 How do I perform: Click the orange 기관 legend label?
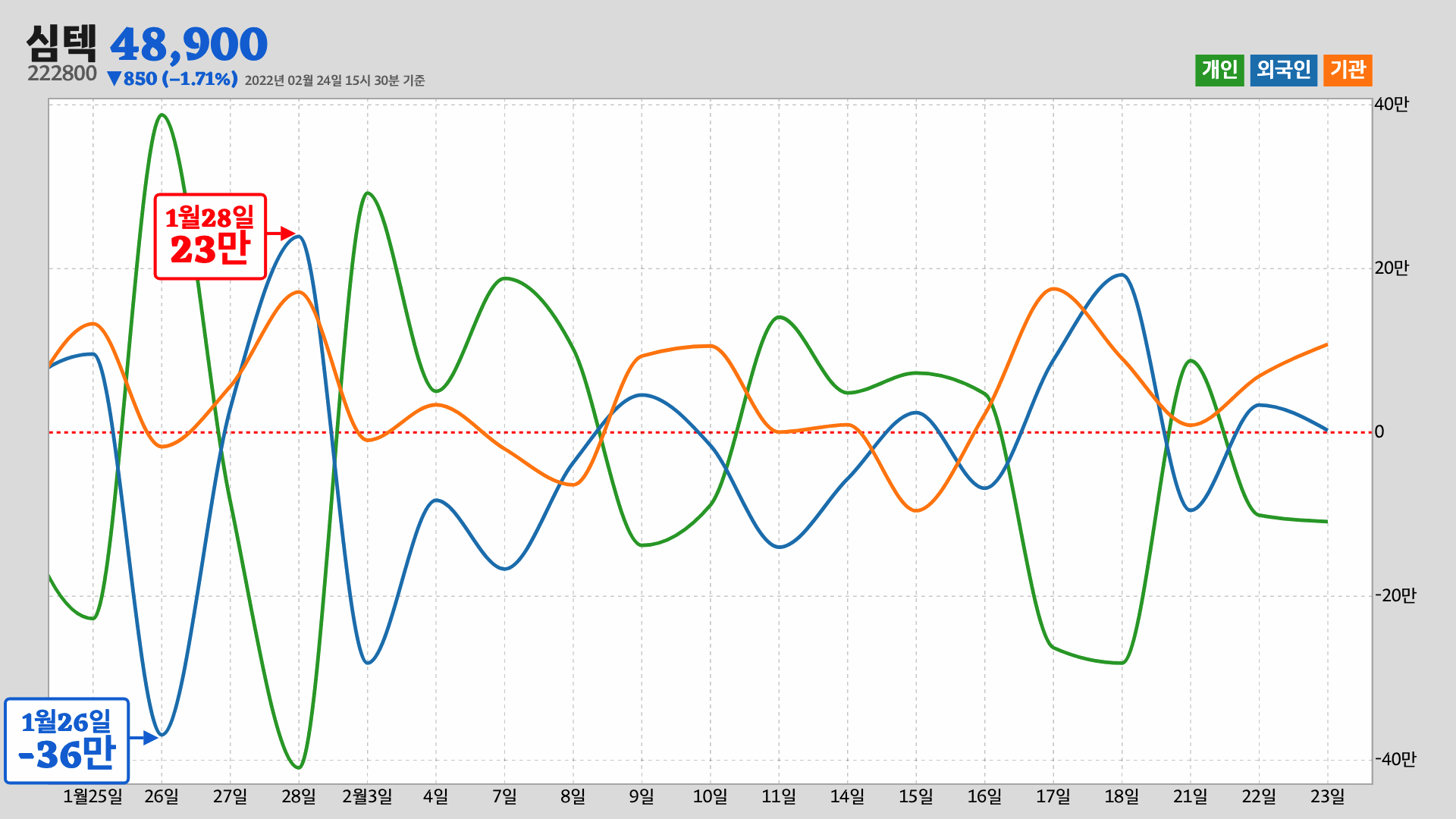(1348, 71)
